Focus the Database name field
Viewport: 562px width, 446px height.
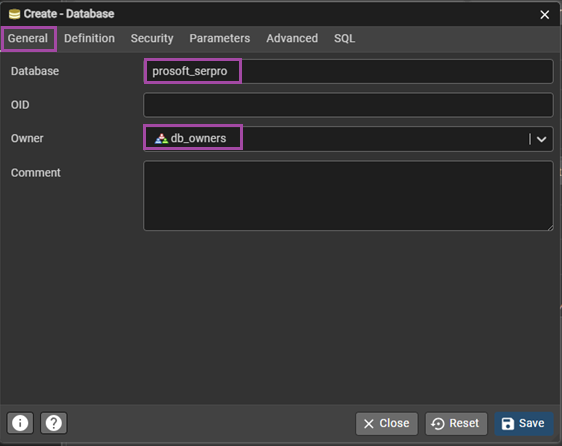pos(348,71)
